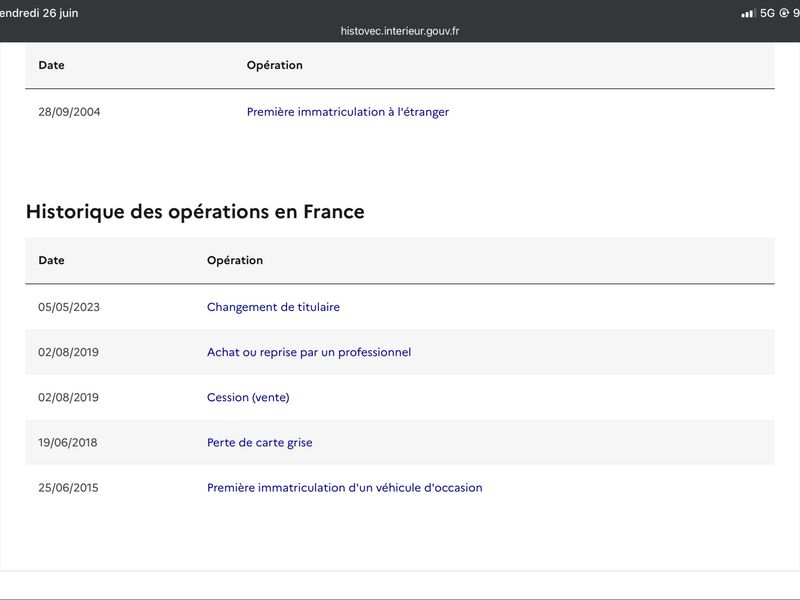Open the 'Cession (vente)' operation
Viewport: 800px width, 600px height.
point(248,397)
